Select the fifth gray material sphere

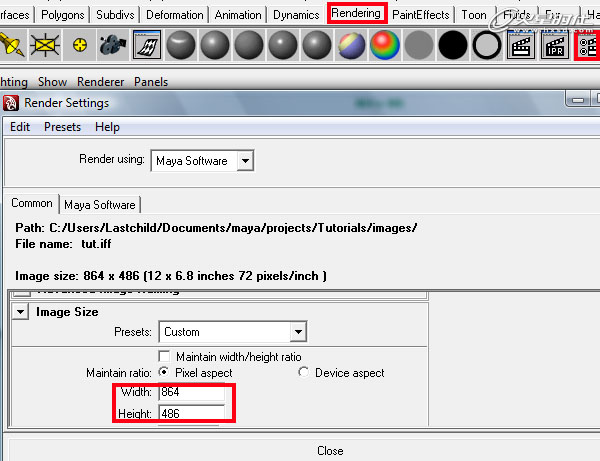click(x=317, y=45)
